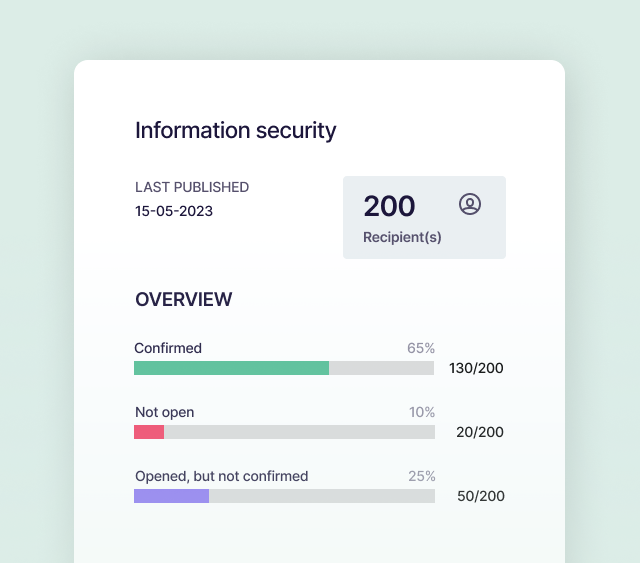Click the 130/200 confirmed count

coord(475,368)
